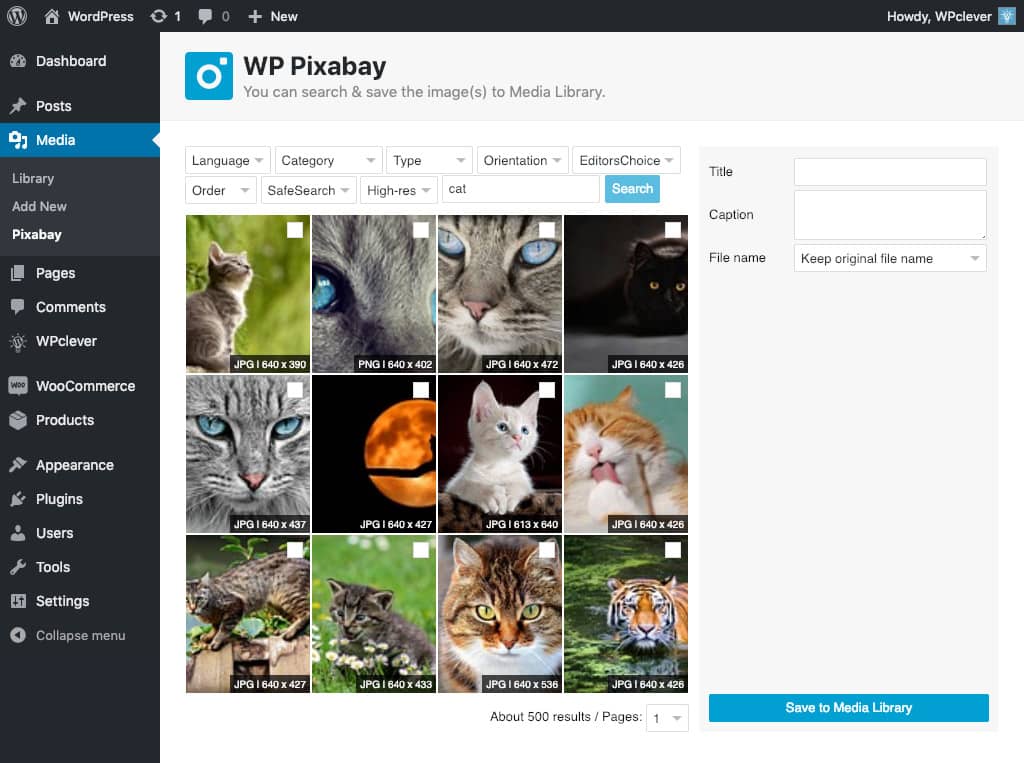
Task: Click the plus New icon in the admin bar
Action: click(x=255, y=16)
